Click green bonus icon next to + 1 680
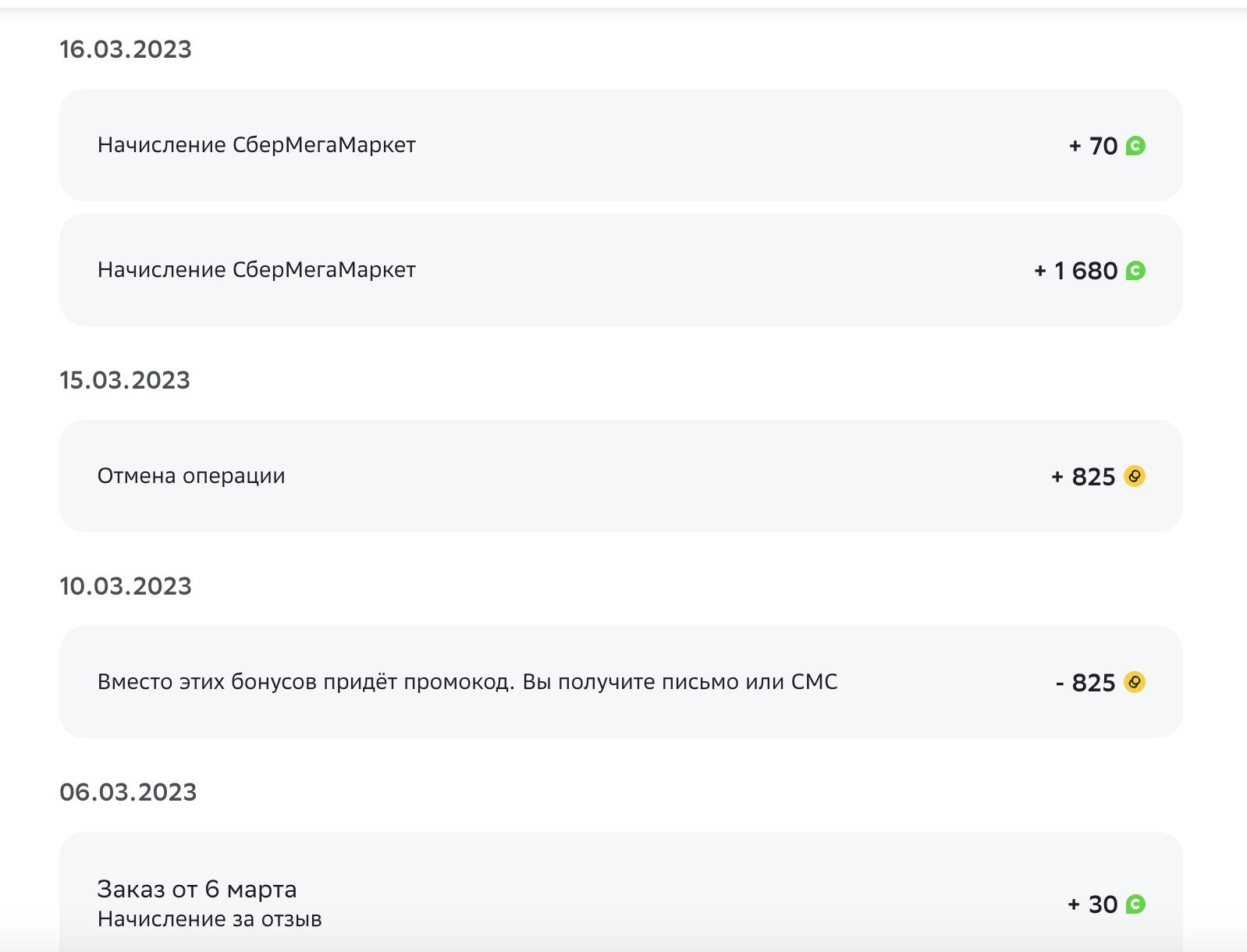The image size is (1247, 952). coord(1135,271)
